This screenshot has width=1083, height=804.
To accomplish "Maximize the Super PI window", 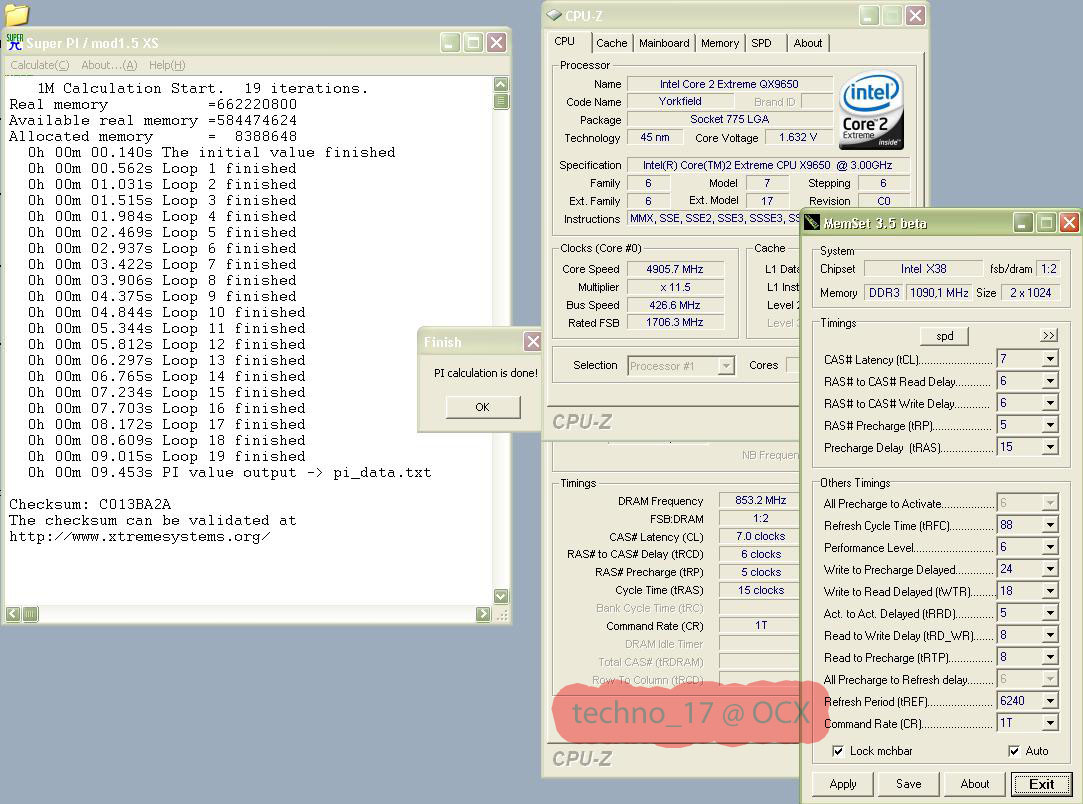I will point(473,43).
